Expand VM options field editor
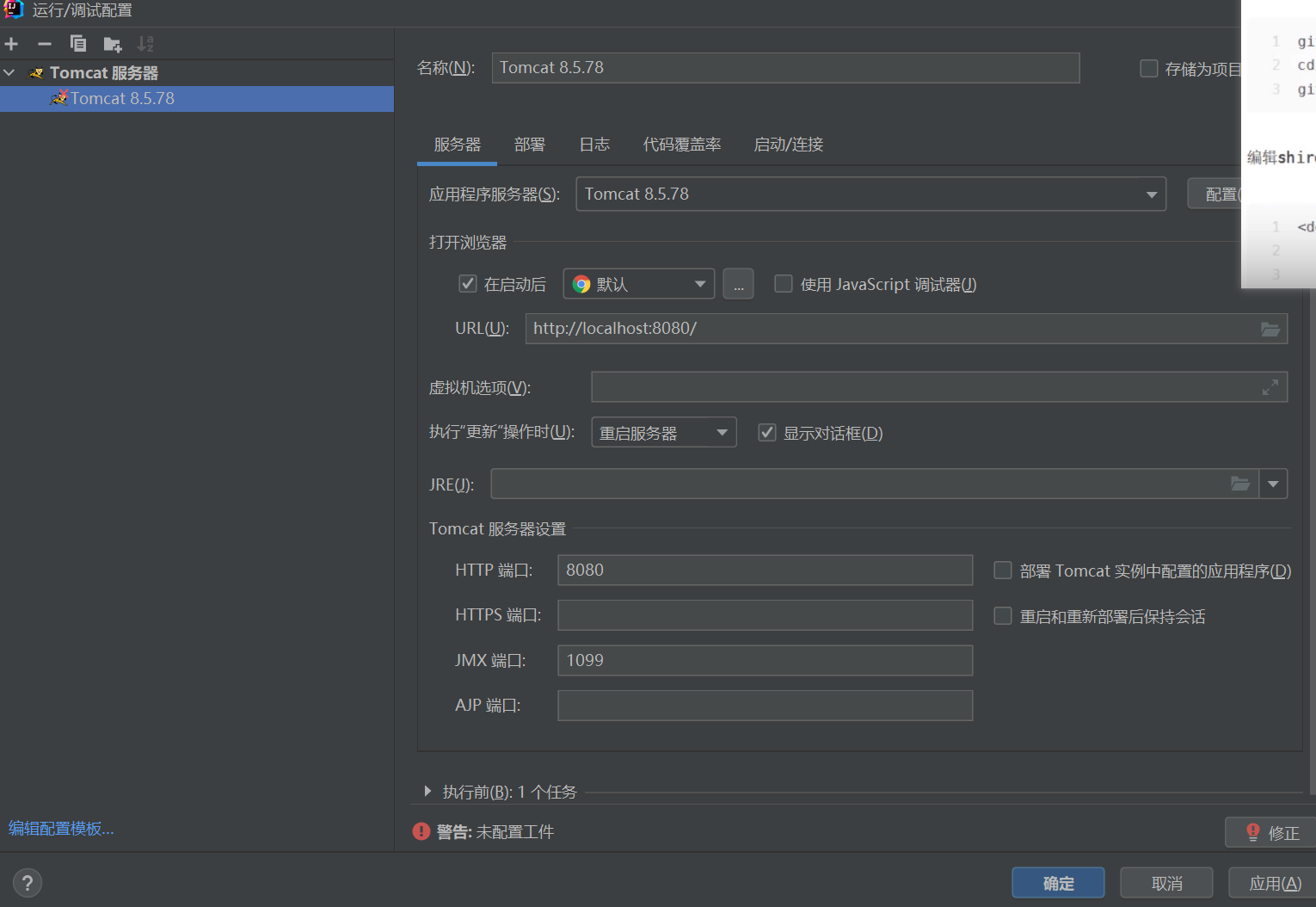This screenshot has height=907, width=1316. coord(1270,387)
